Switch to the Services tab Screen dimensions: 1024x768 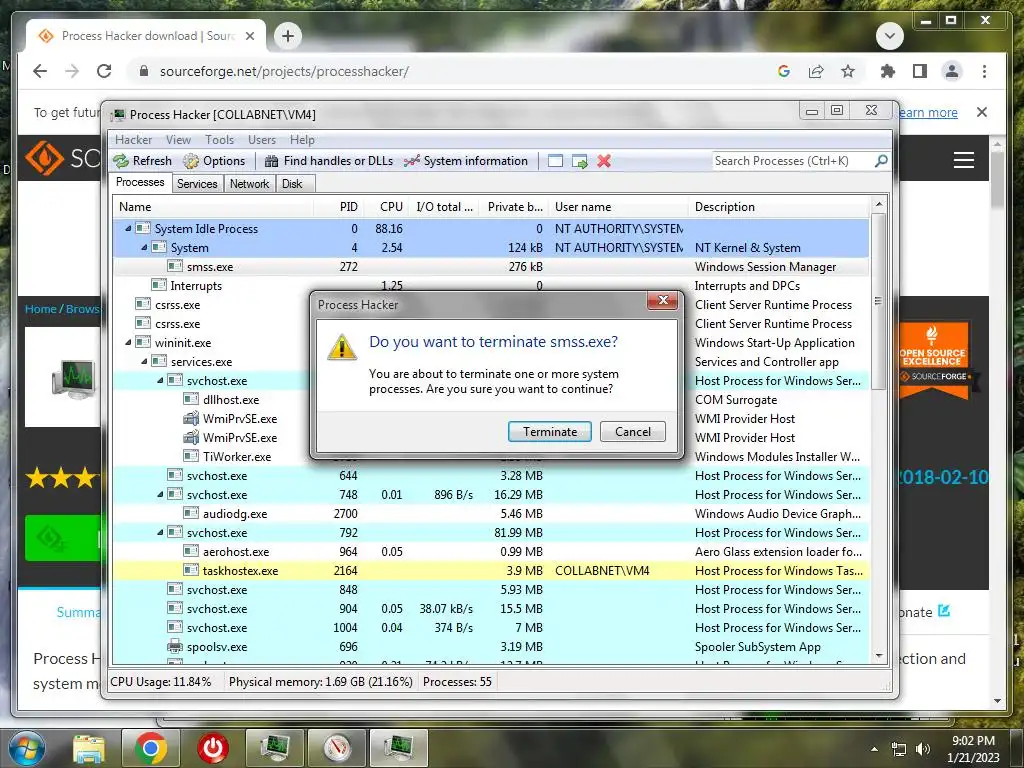[197, 184]
